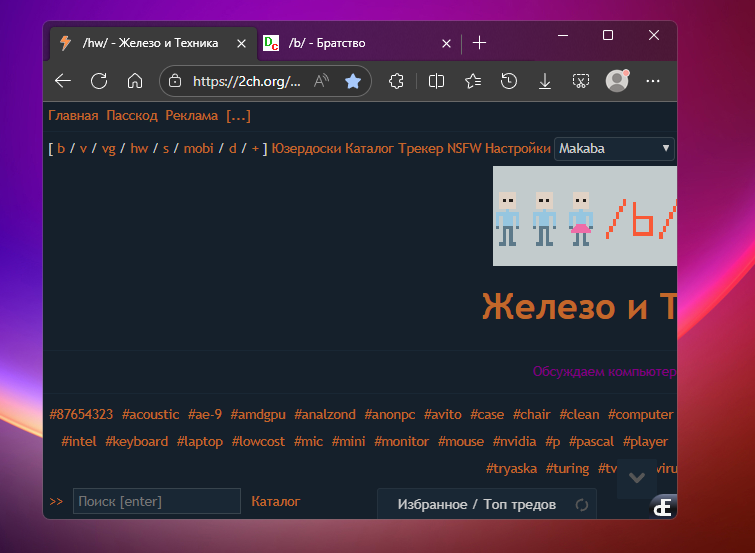The width and height of the screenshot is (755, 553).
Task: Go to the v board
Action: coord(83,148)
